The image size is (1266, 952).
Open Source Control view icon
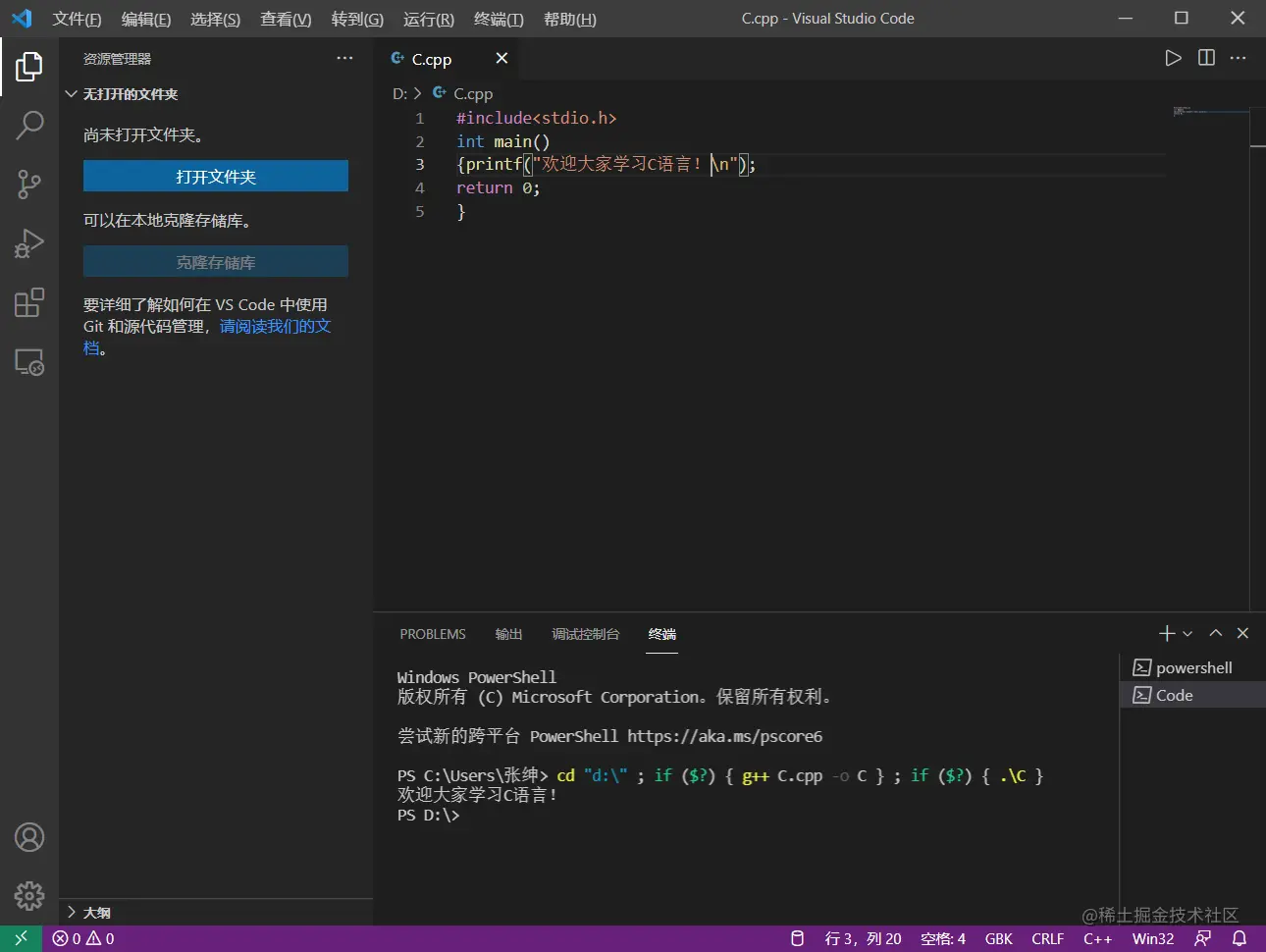pyautogui.click(x=29, y=185)
